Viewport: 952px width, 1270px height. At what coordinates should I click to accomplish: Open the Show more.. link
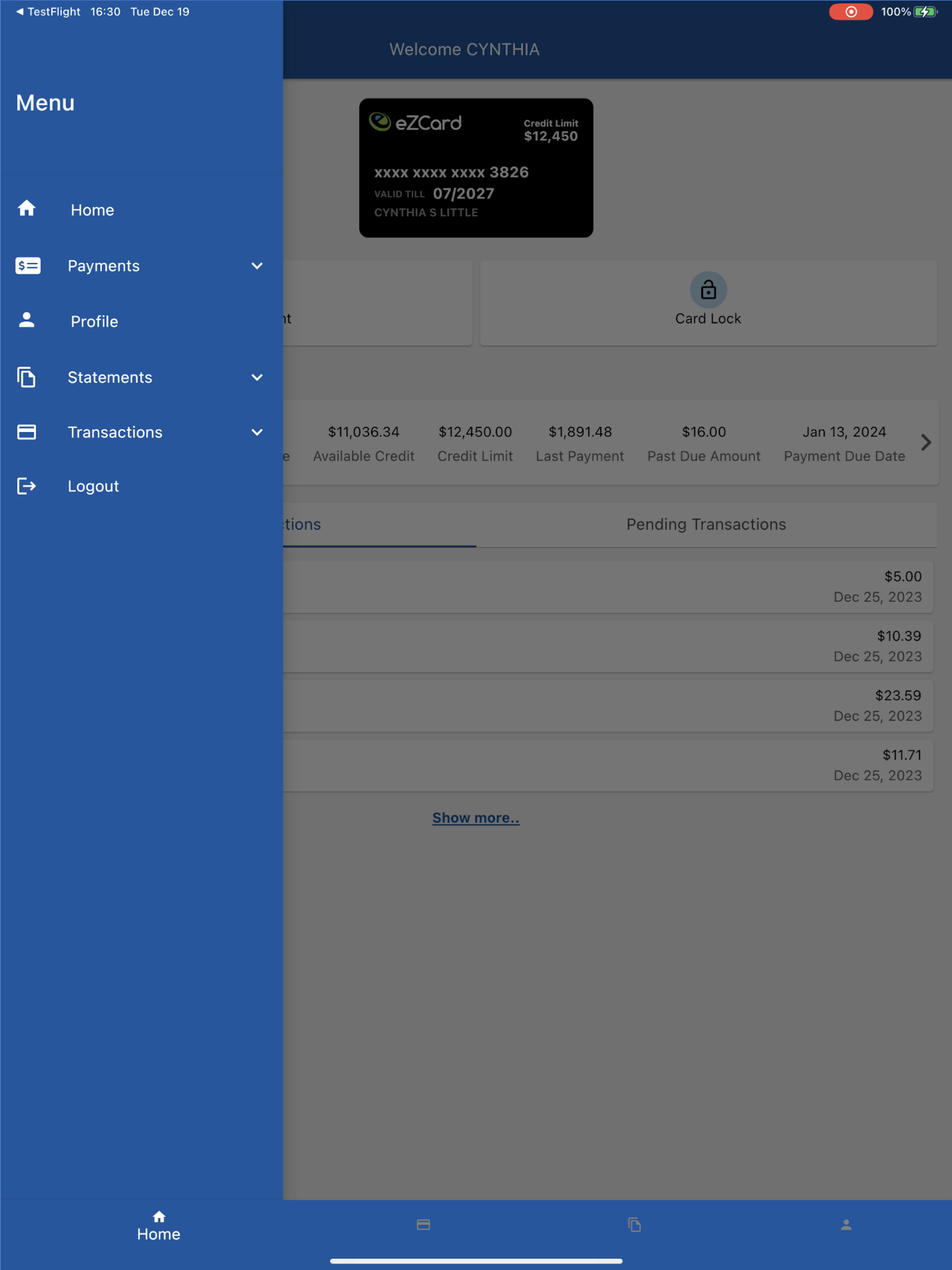(x=476, y=818)
